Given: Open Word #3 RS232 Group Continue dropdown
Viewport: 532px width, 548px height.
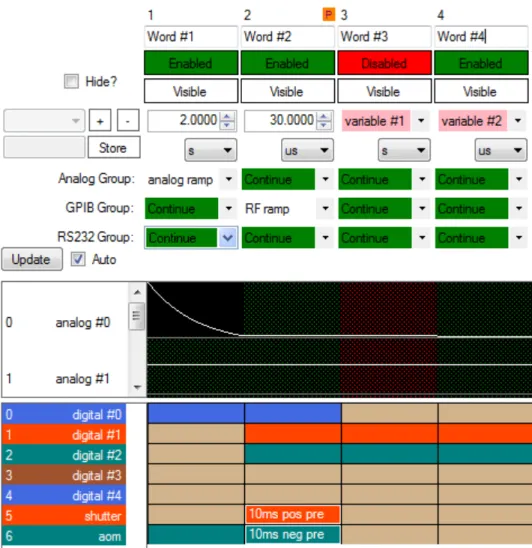Looking at the screenshot, I should pyautogui.click(x=422, y=238).
